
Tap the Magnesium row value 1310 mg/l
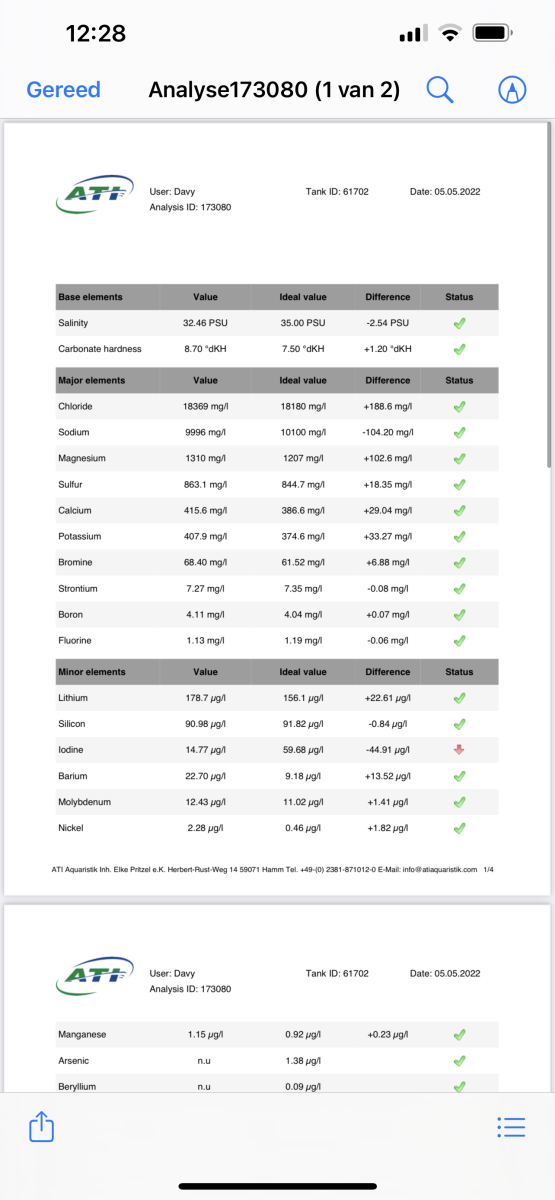(205, 458)
